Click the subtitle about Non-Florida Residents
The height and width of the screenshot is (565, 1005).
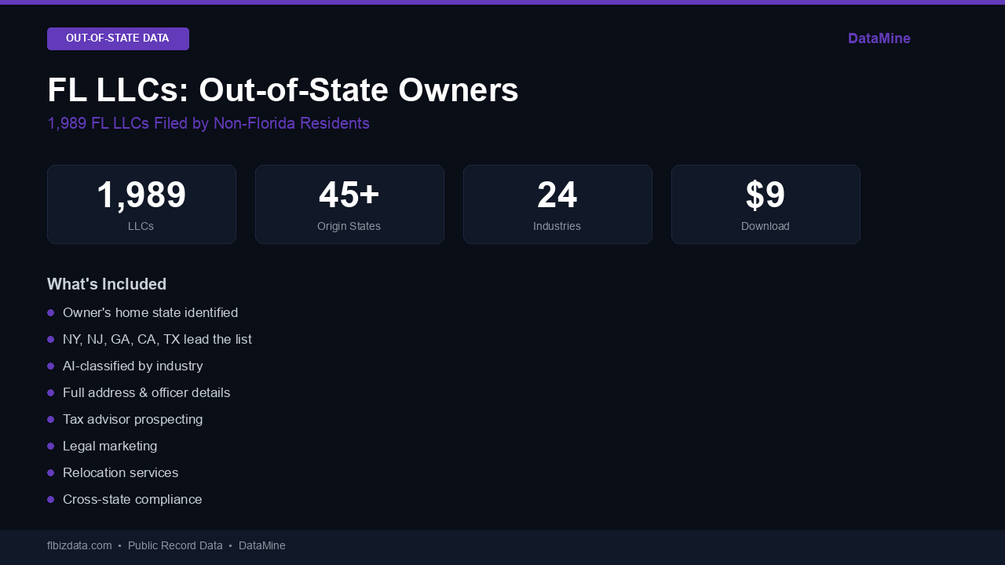[x=208, y=123]
